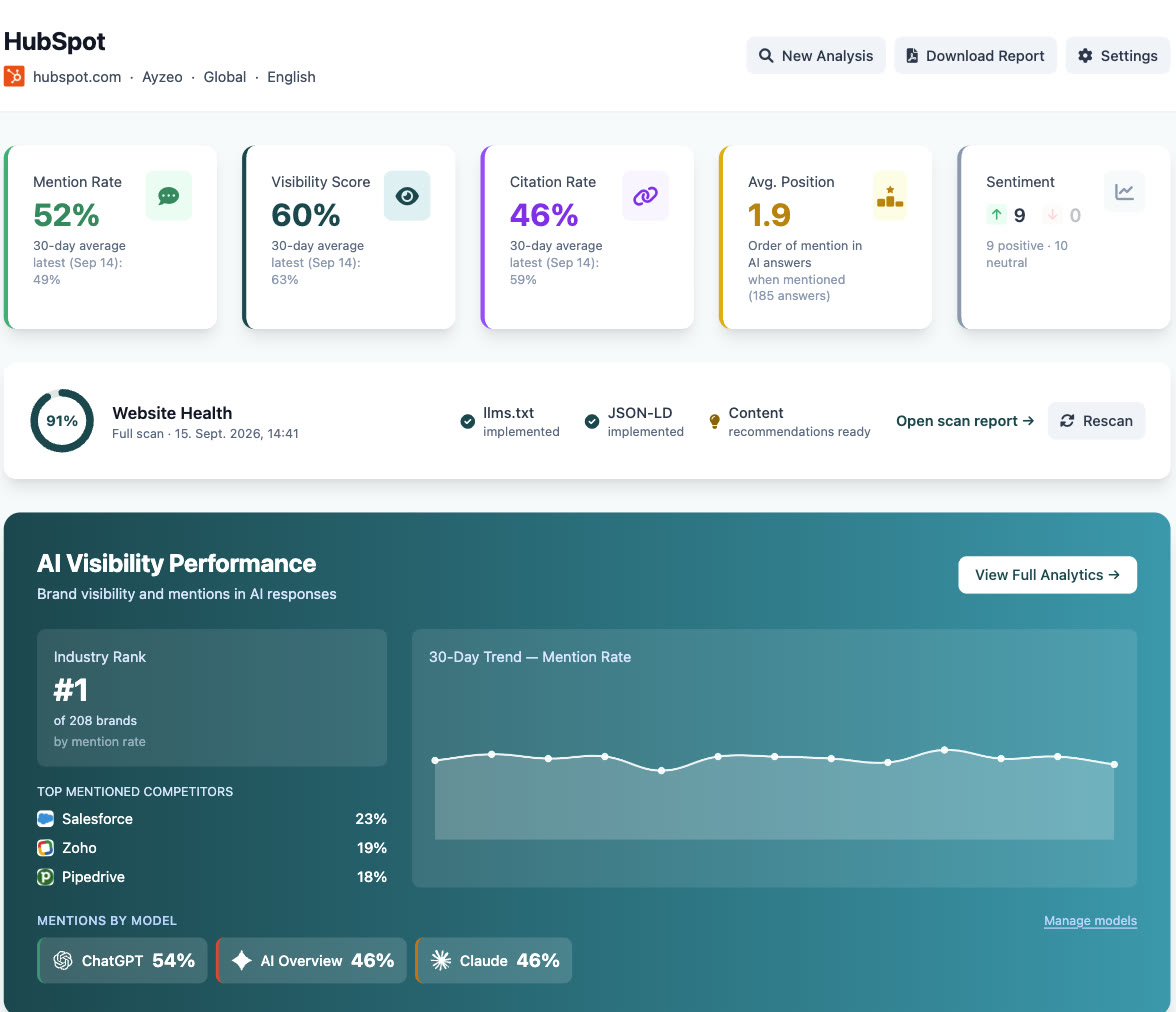Start a New Analysis
1176x1012 pixels.
pyautogui.click(x=816, y=56)
